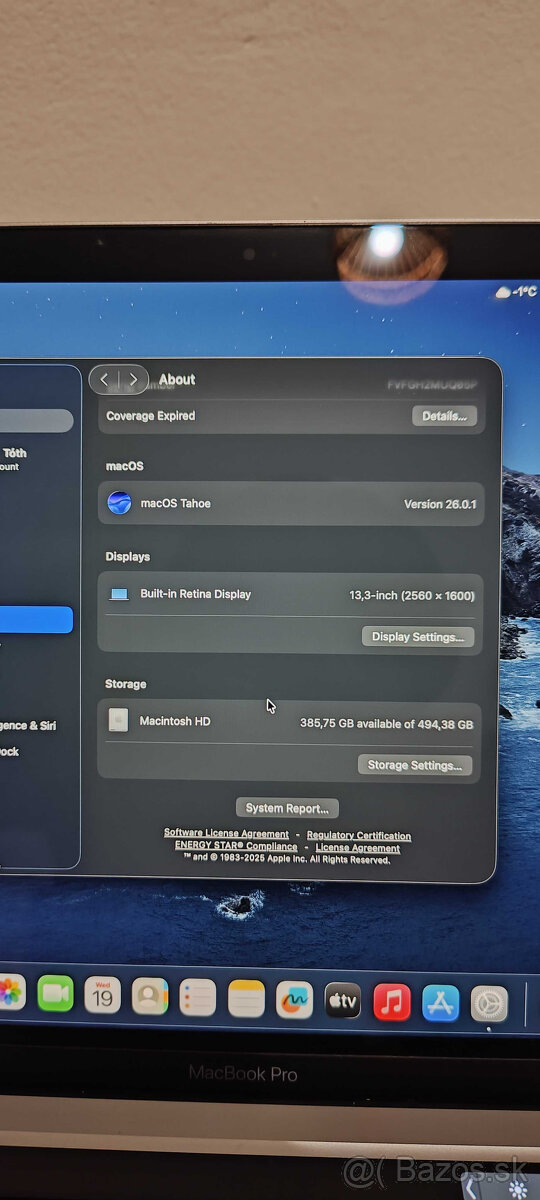Viewport: 540px width, 1200px height.
Task: Open the Software License Agreement link
Action: pyautogui.click(x=226, y=834)
